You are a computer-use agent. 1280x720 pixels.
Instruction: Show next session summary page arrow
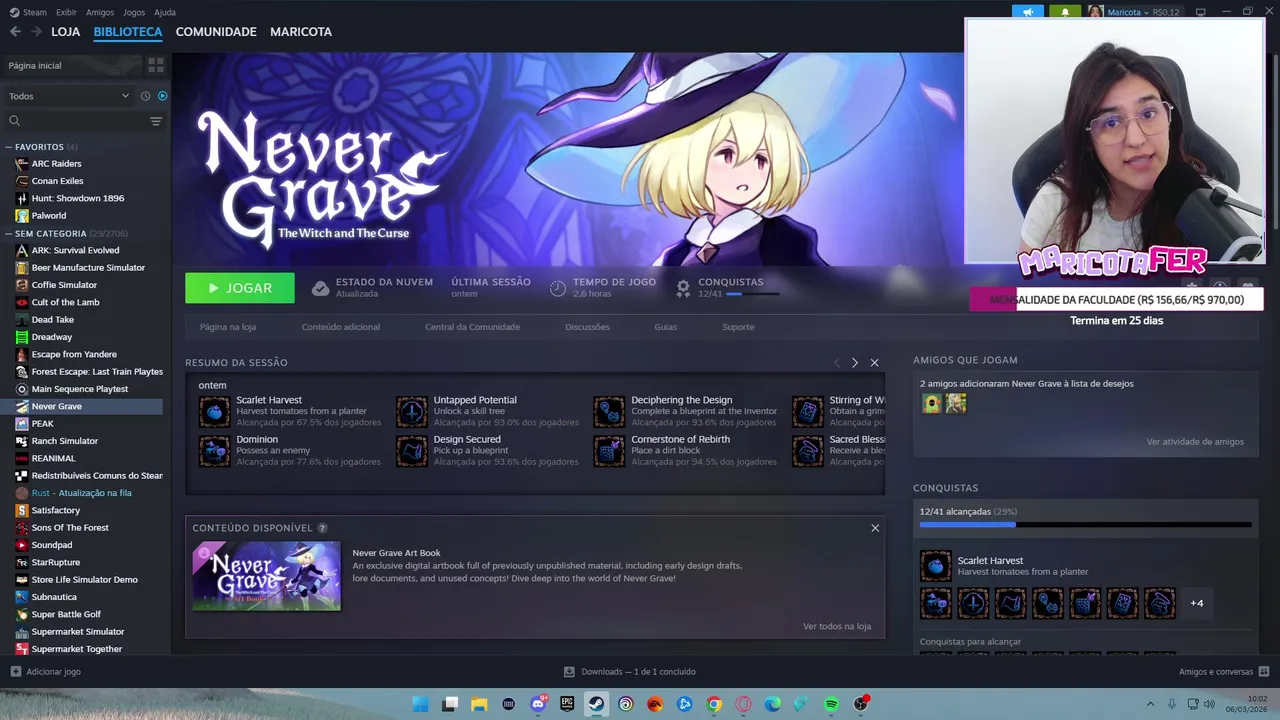(x=854, y=363)
